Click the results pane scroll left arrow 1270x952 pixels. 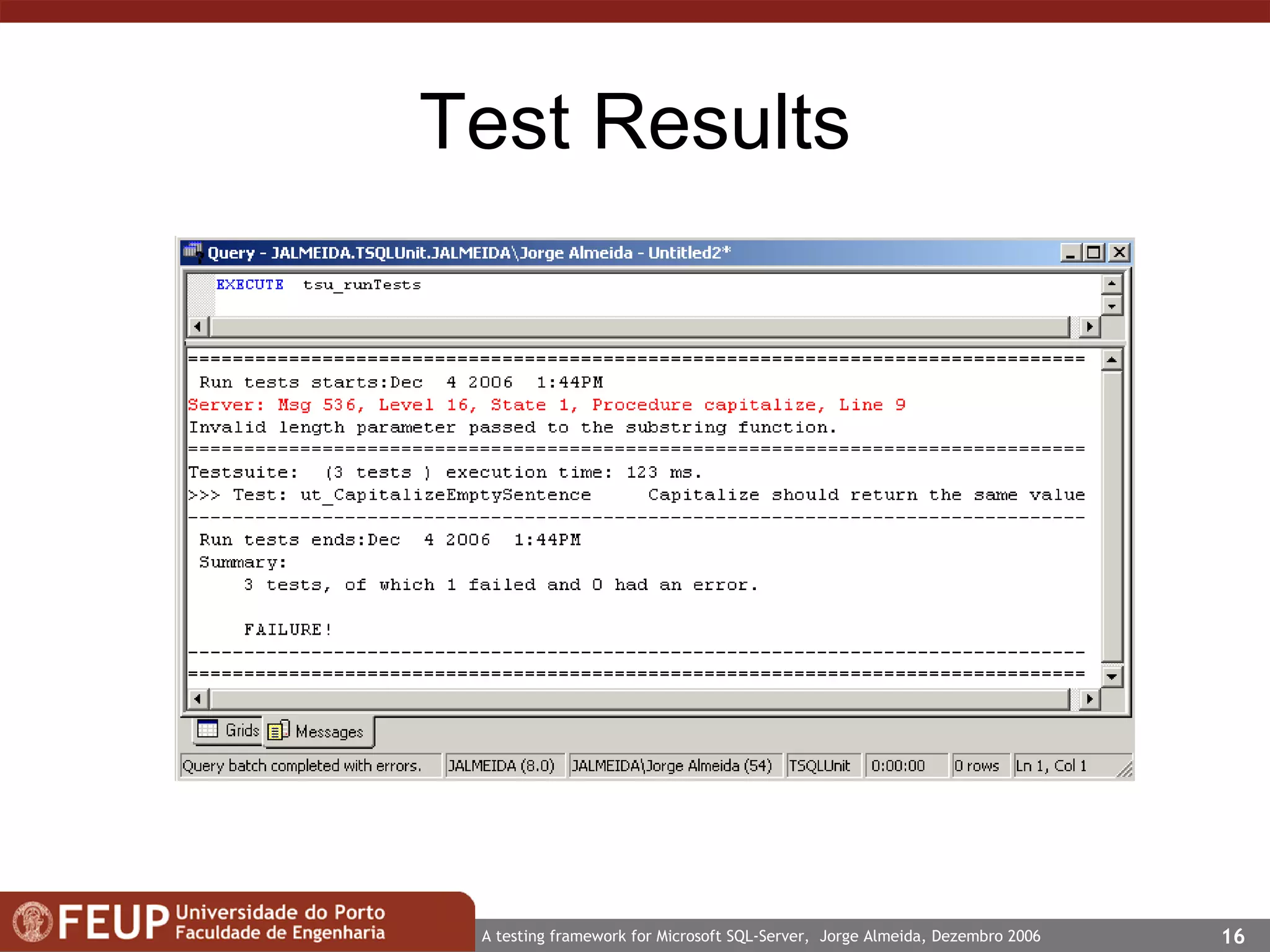[x=198, y=699]
